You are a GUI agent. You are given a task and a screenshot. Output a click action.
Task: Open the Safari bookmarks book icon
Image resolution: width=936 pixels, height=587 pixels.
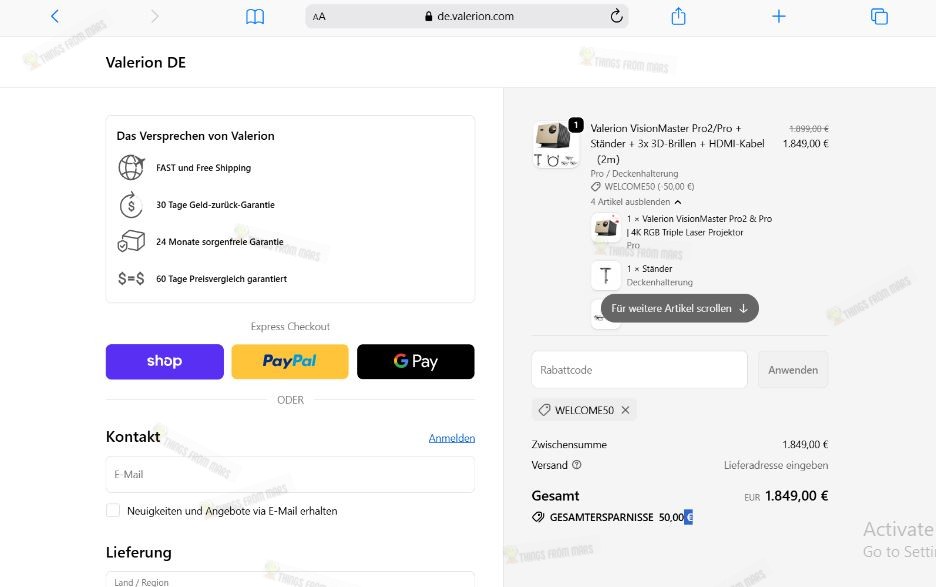[255, 16]
